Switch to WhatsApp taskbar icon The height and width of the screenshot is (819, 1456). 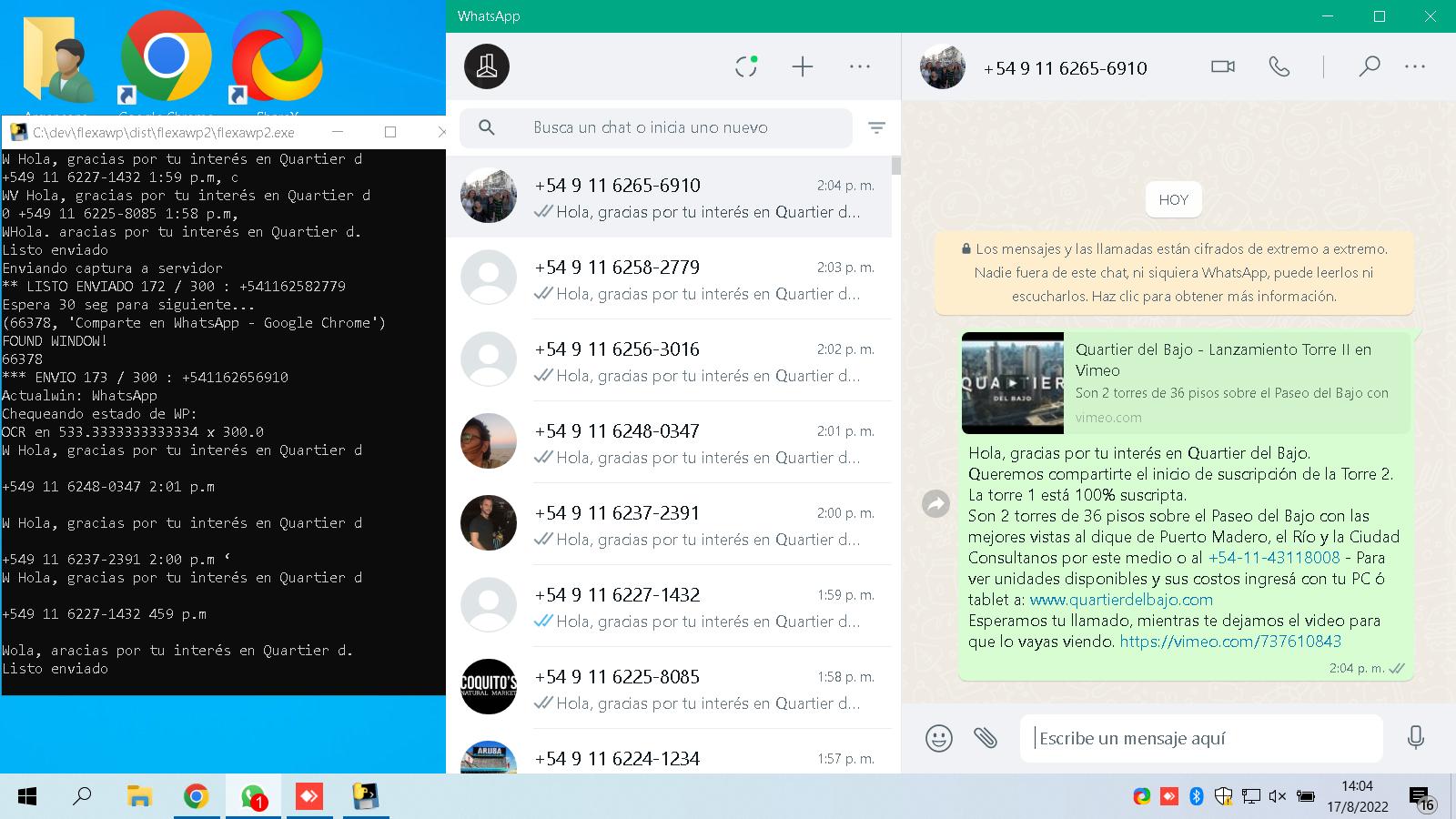tap(253, 797)
